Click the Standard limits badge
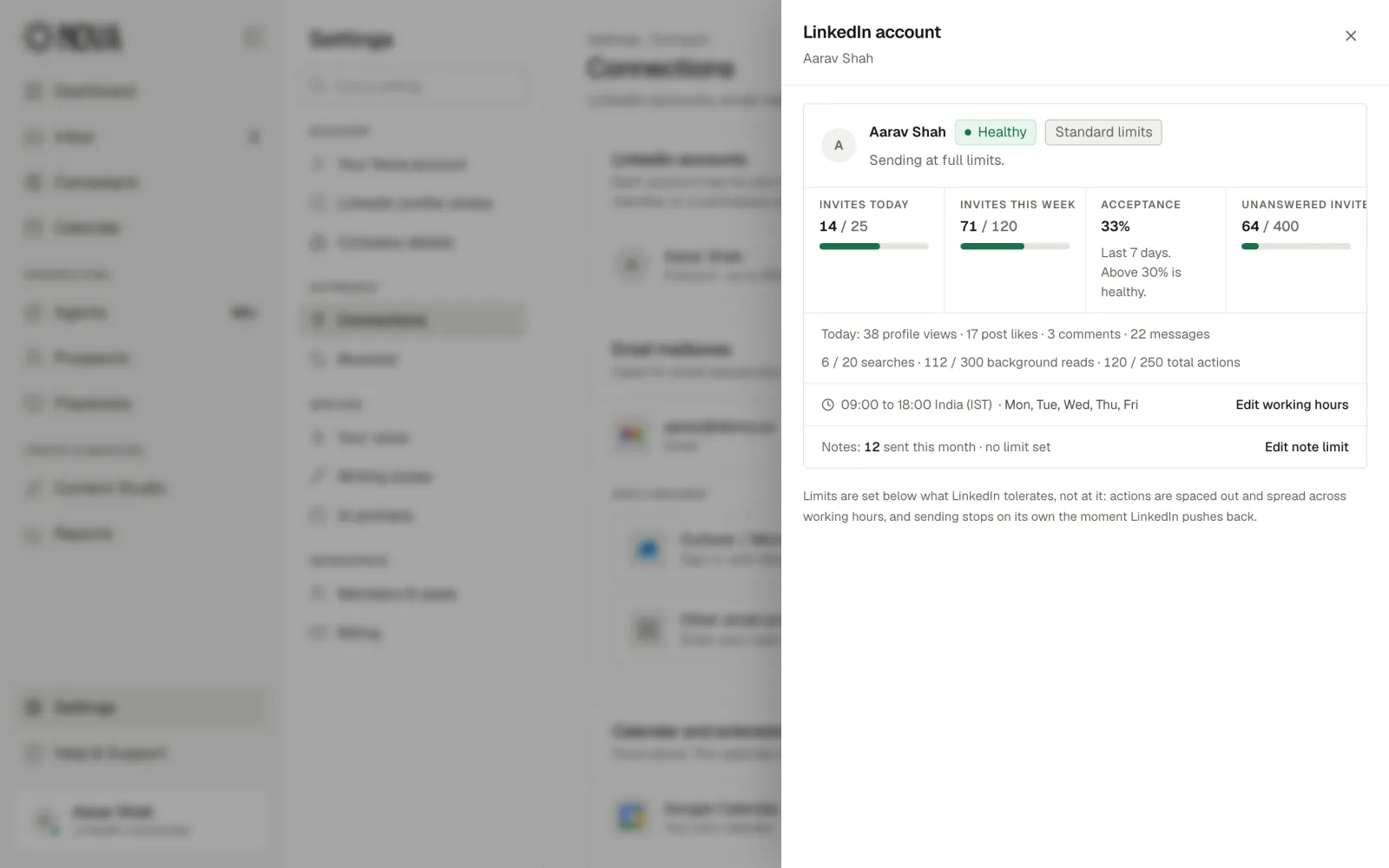Viewport: 1389px width, 868px height. coord(1103,132)
